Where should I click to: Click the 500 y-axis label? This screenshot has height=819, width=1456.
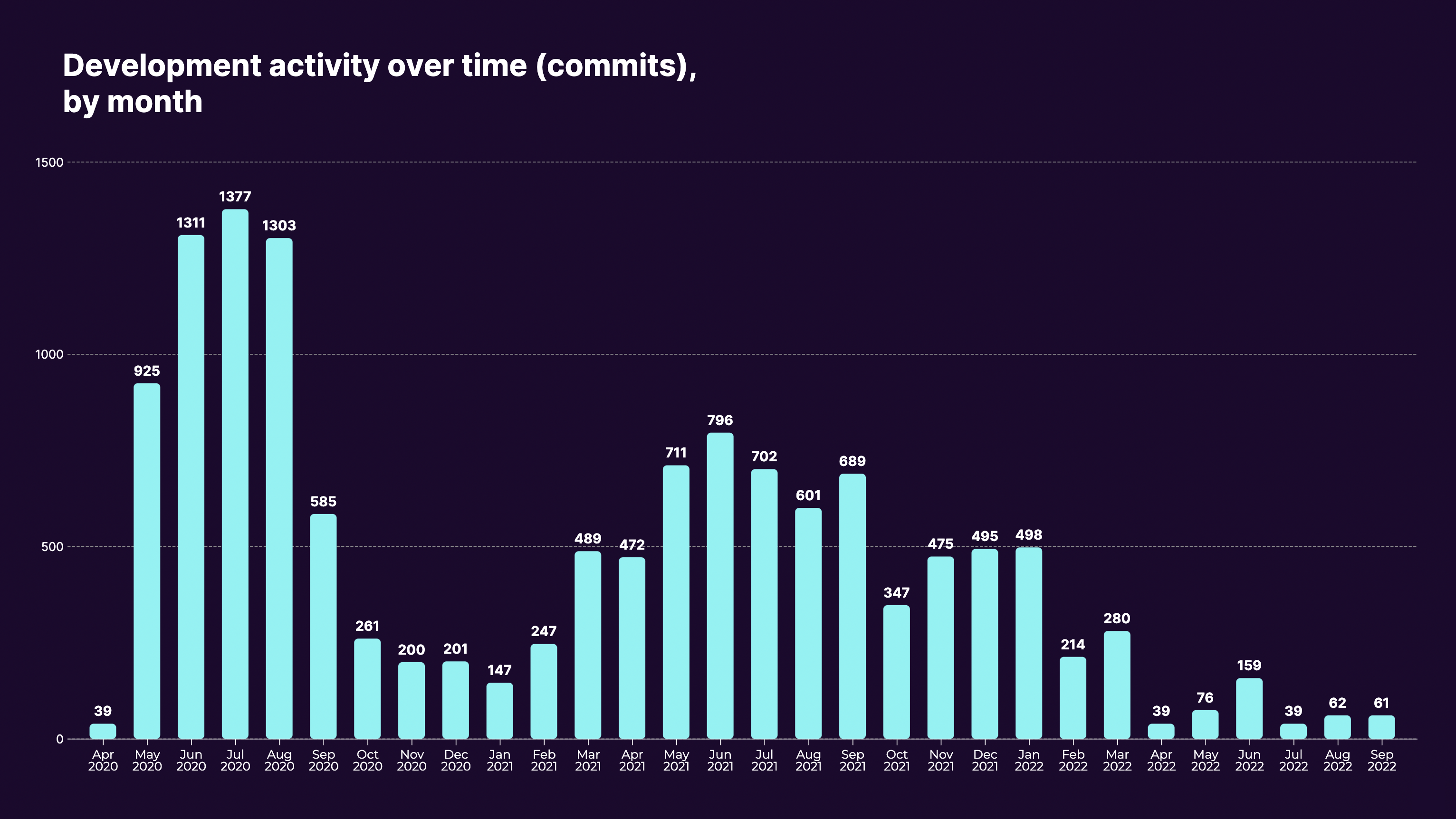(52, 547)
